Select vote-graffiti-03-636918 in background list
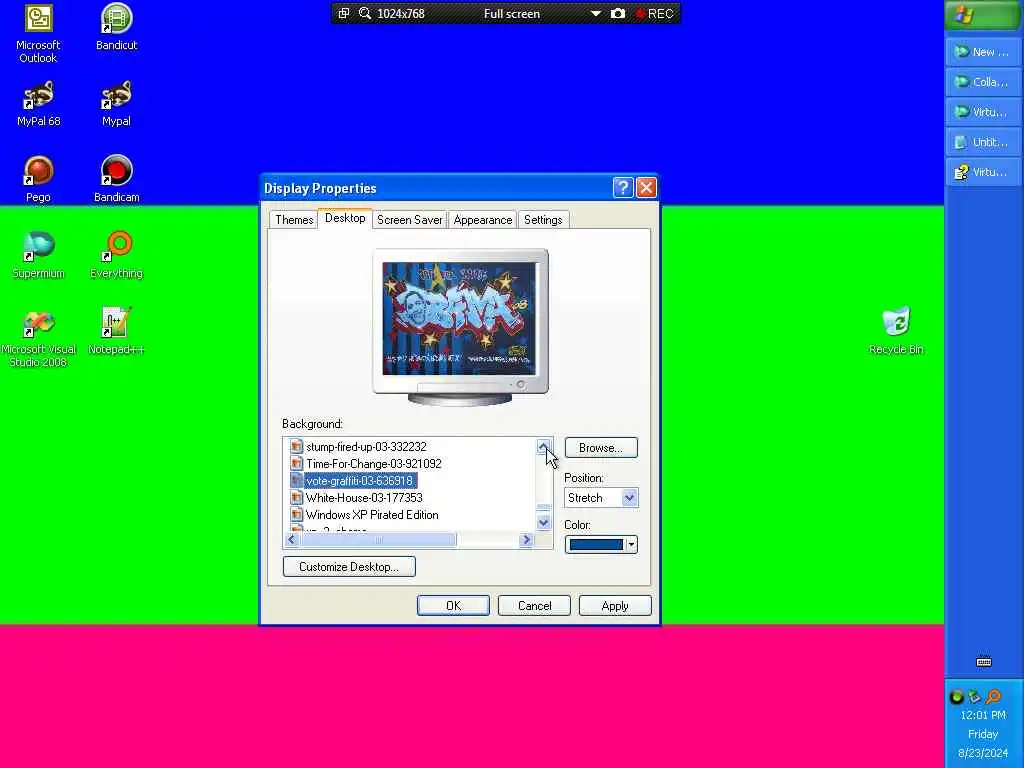Screen dimensions: 1024x768 [x=359, y=481]
